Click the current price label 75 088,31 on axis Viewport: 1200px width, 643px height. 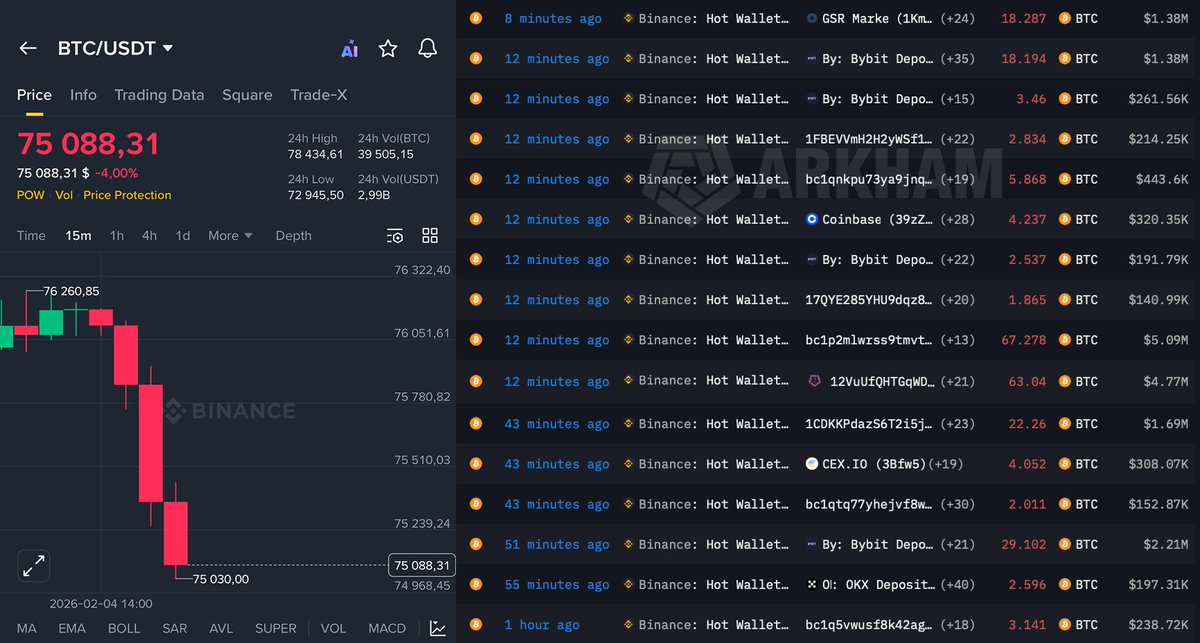click(422, 565)
